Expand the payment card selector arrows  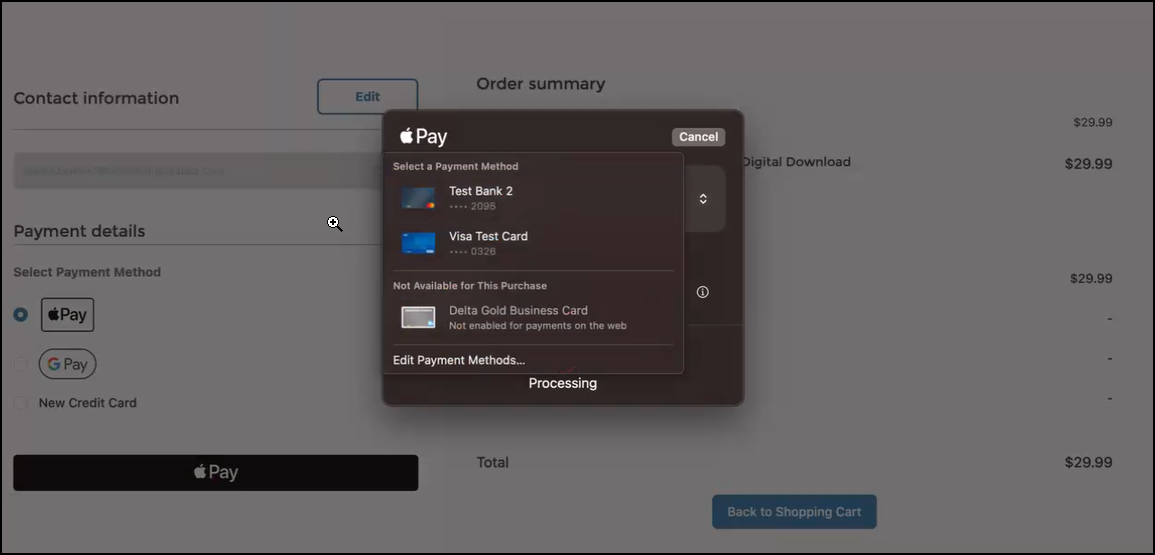click(703, 199)
